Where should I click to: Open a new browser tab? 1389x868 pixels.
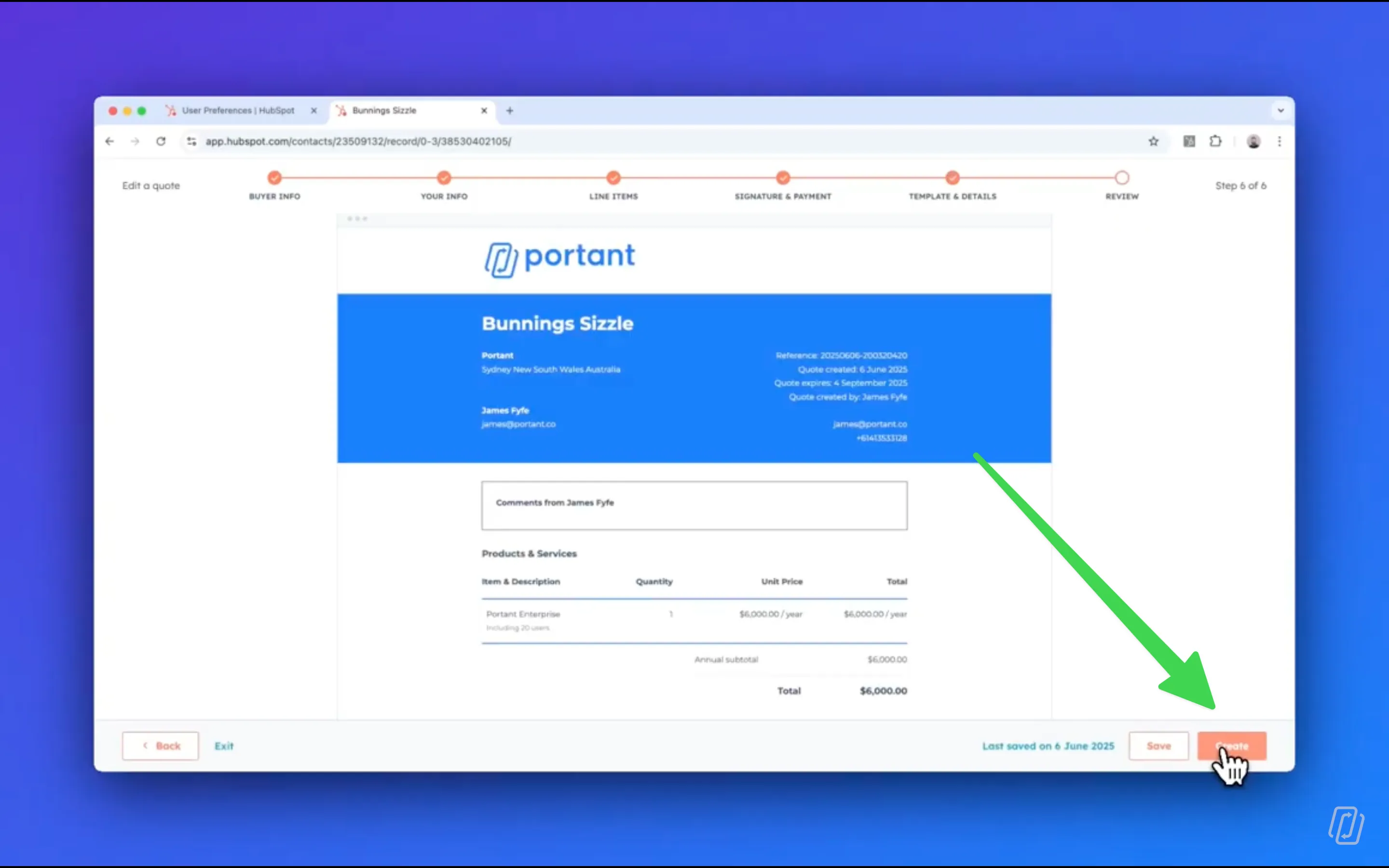pyautogui.click(x=510, y=110)
